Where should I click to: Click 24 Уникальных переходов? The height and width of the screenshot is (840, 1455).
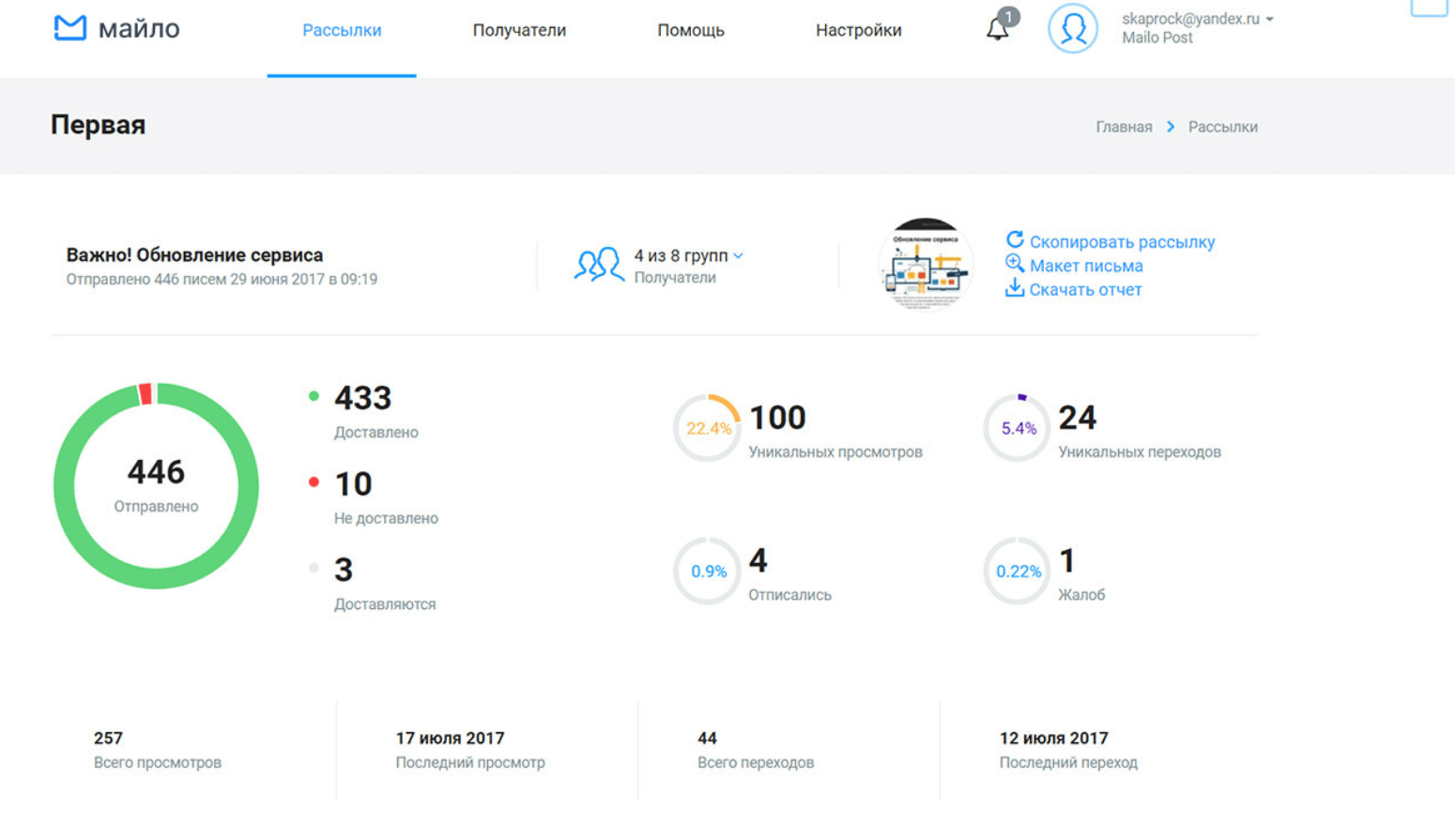[1140, 431]
